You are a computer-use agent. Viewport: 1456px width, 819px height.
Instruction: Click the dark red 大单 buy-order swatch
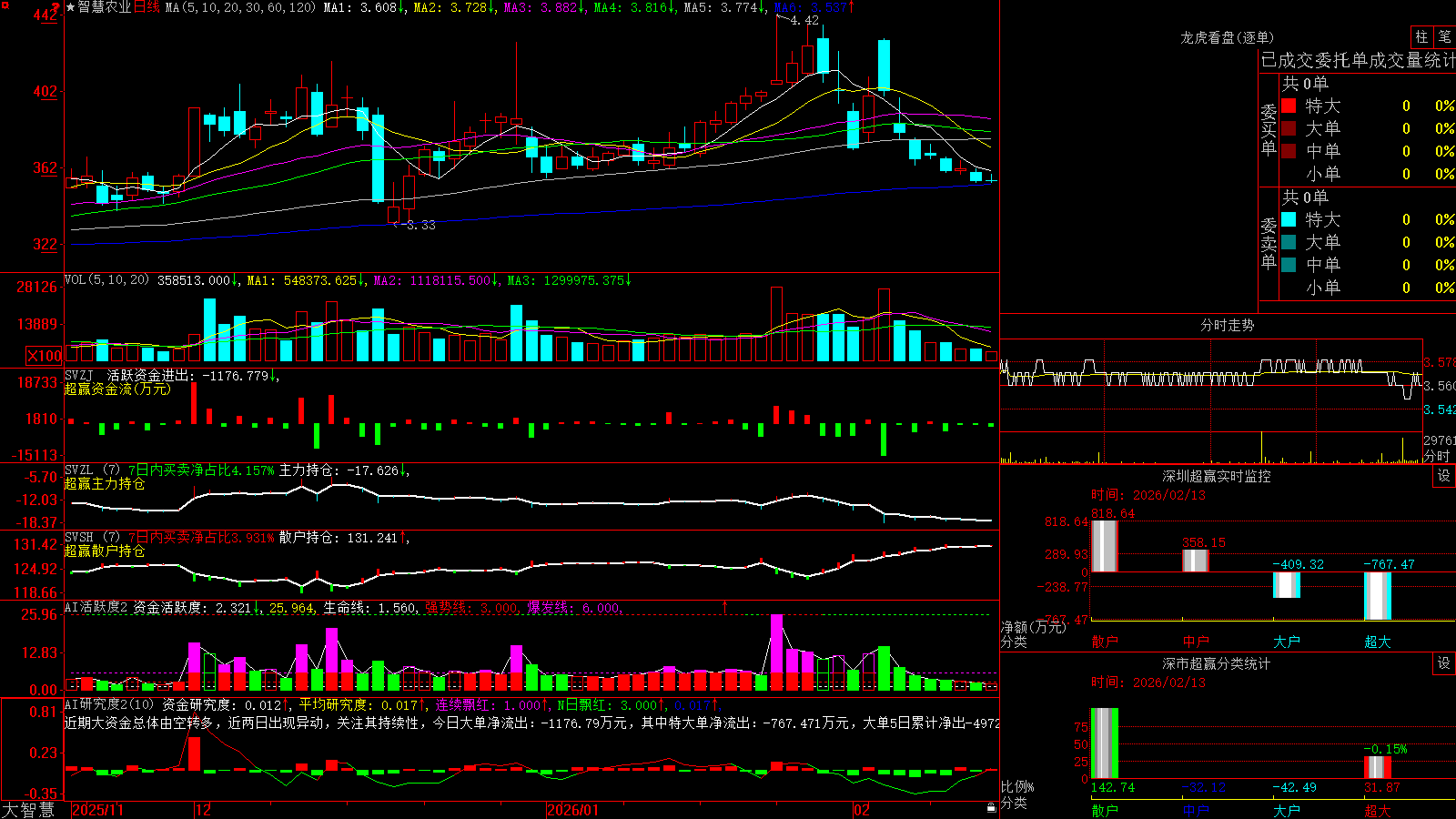point(1289,128)
